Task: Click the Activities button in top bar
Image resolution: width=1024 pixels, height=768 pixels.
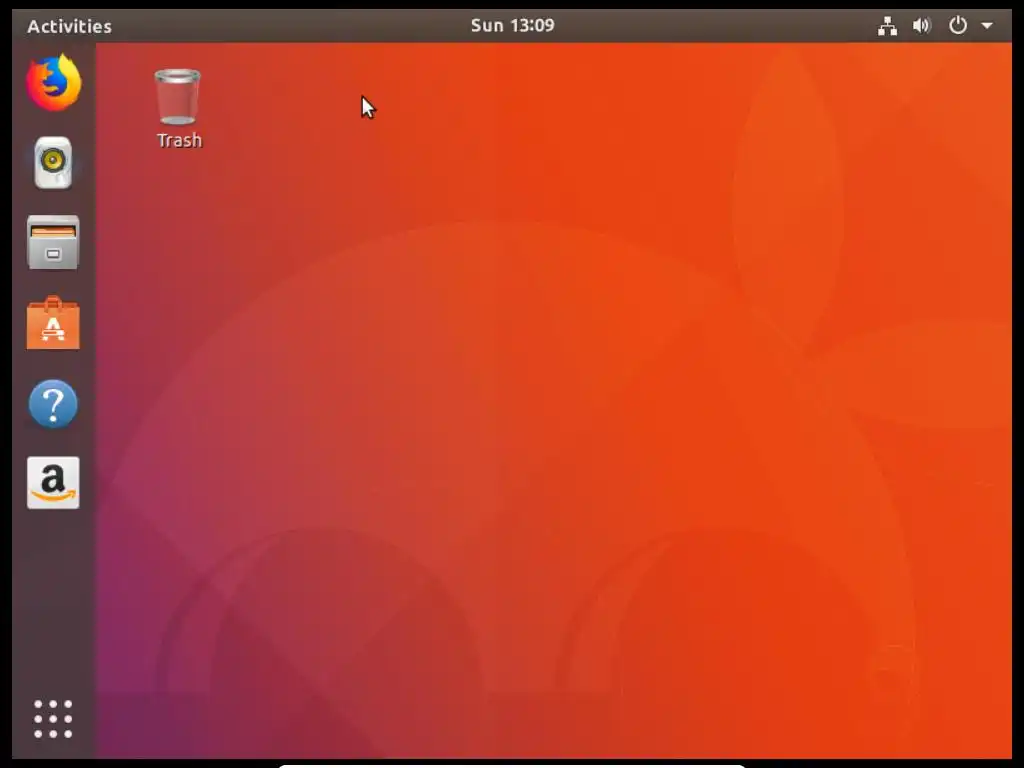Action: (69, 26)
